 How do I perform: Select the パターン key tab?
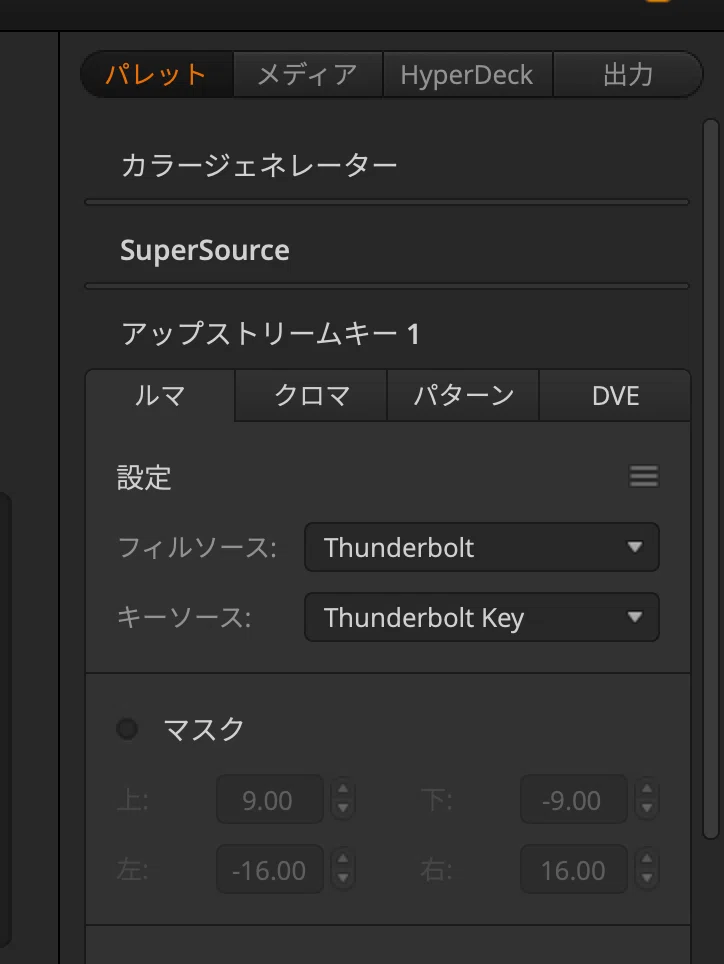pyautogui.click(x=463, y=395)
